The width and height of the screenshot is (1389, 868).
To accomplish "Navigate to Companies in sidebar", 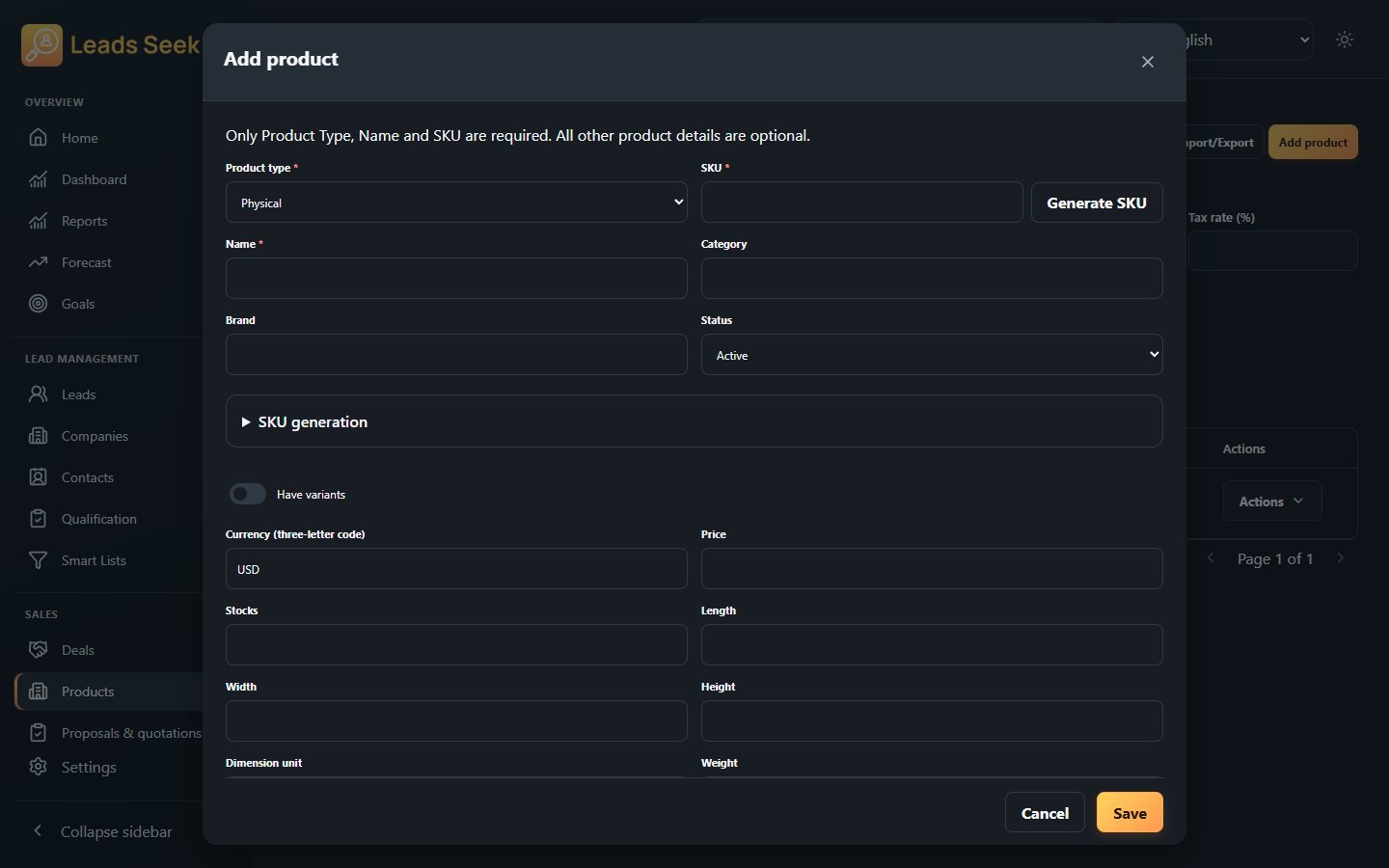I will (x=95, y=436).
